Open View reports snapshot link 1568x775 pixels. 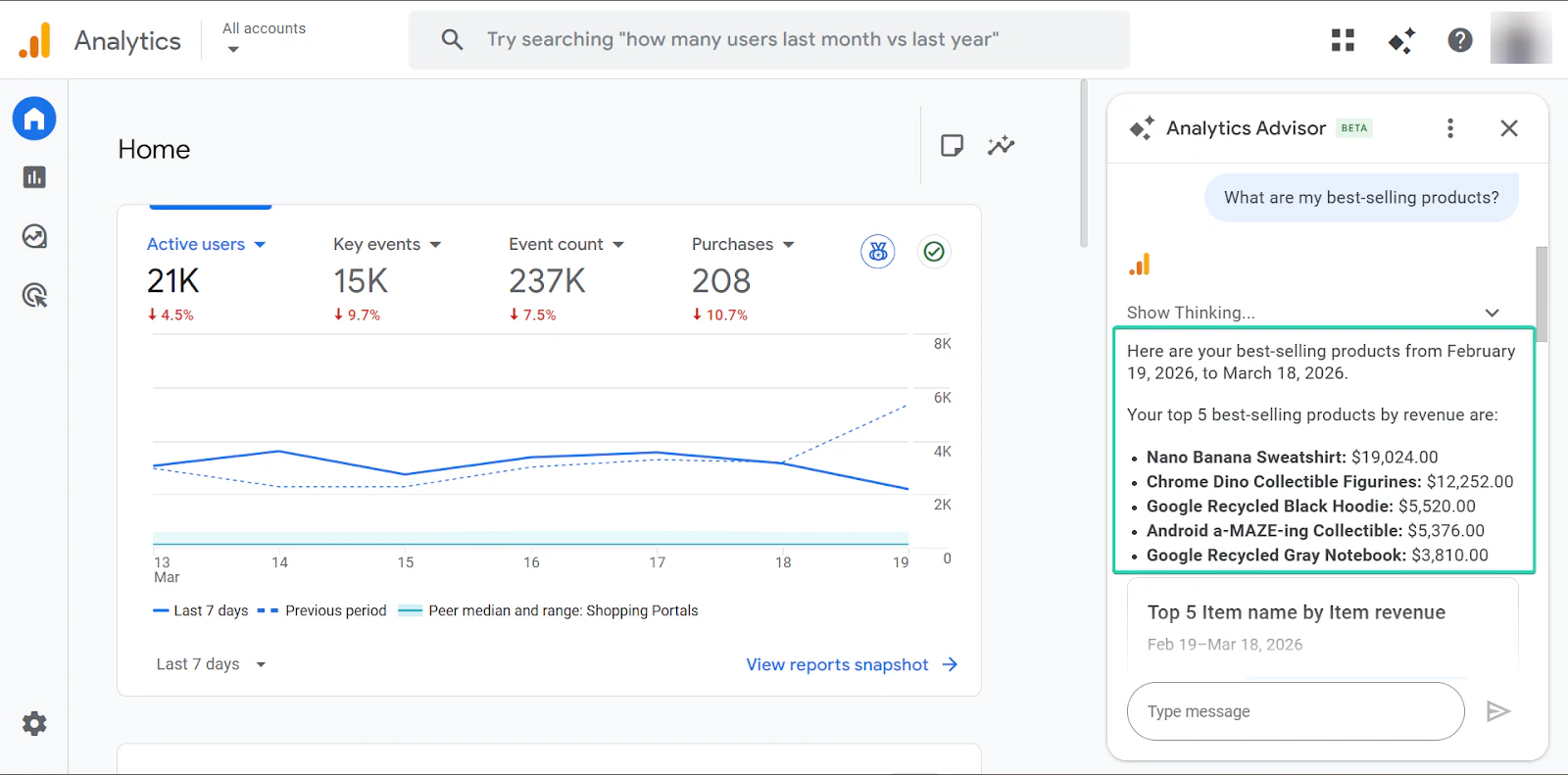[x=852, y=664]
